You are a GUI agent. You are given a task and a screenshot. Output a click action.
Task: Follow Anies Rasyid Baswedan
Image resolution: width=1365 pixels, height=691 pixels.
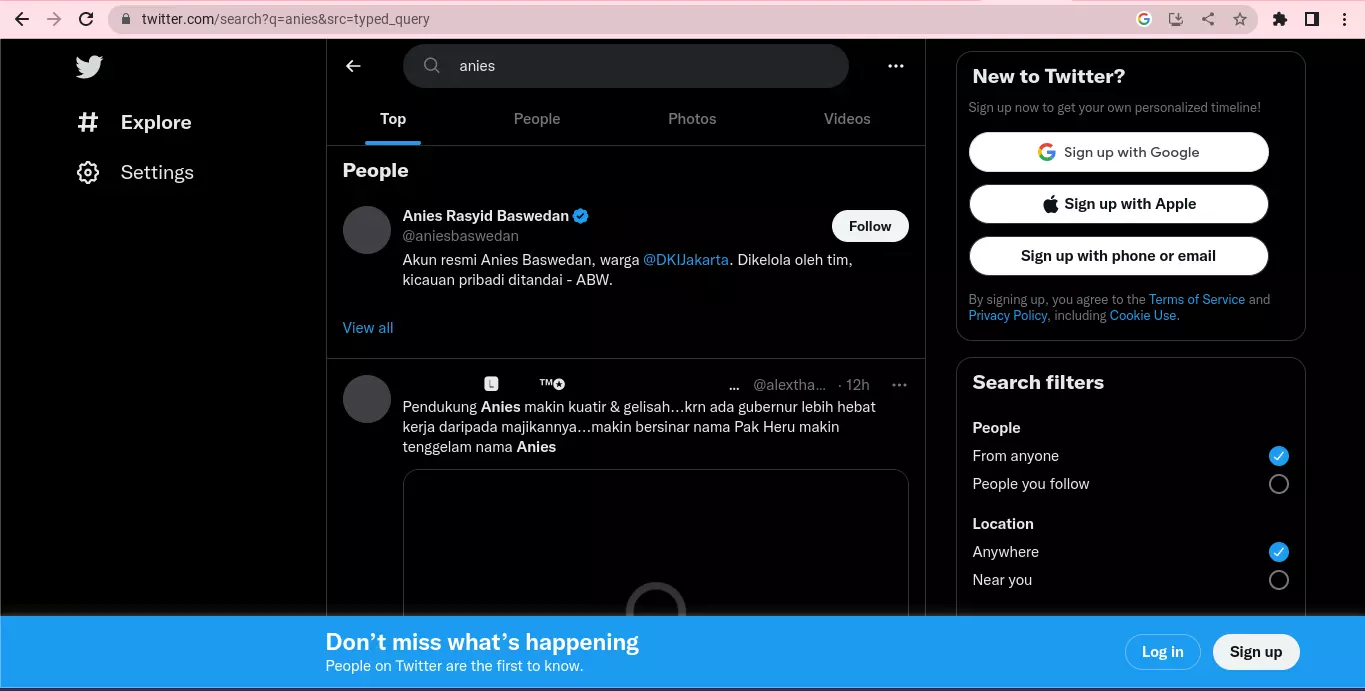tap(870, 226)
